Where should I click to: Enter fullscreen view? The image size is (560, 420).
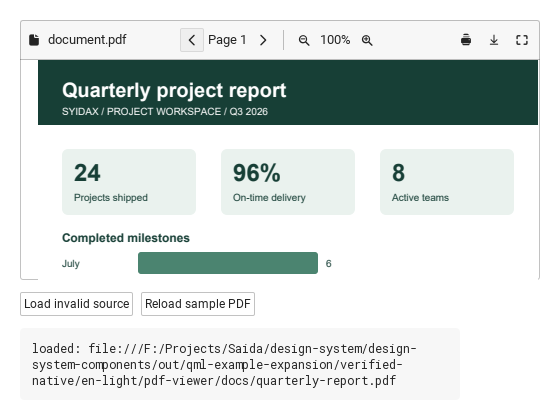[522, 40]
